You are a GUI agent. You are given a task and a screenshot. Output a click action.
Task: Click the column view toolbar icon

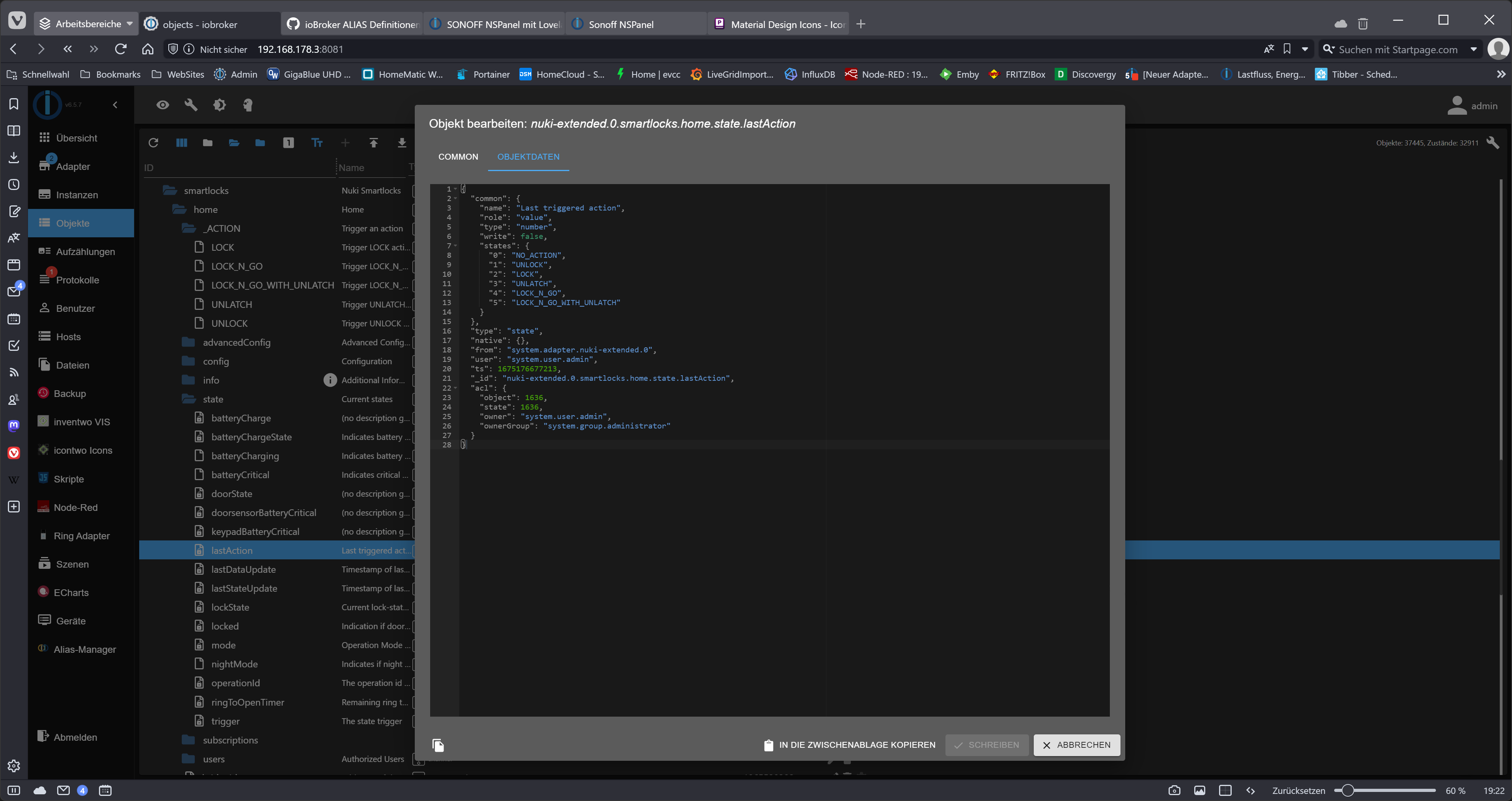click(x=181, y=143)
